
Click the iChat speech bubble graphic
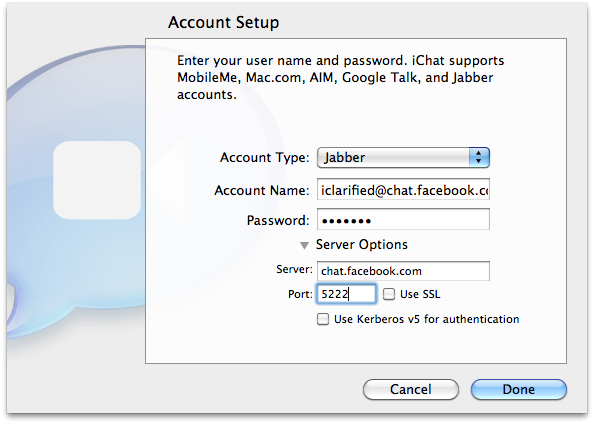click(x=76, y=189)
